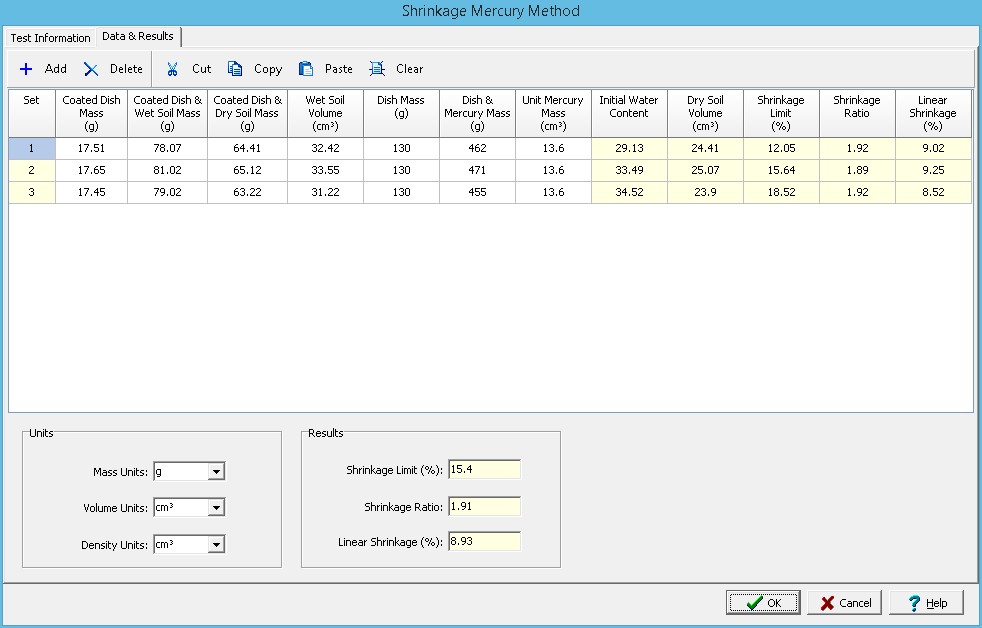Click the Shrinkage Limit result field
The image size is (982, 628).
(x=485, y=470)
